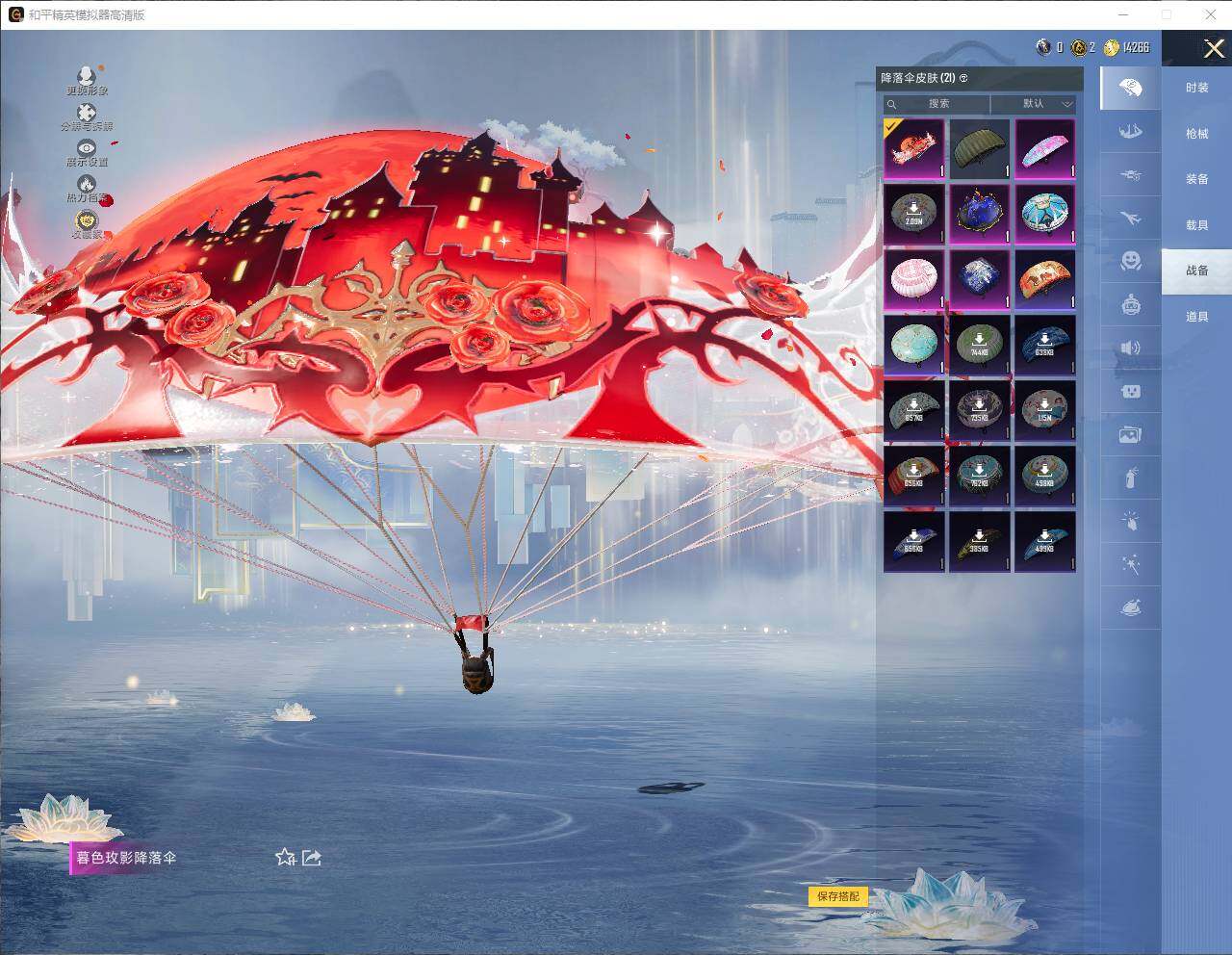The height and width of the screenshot is (955, 1232).
Task: Open the glider skin category icon
Action: (x=1130, y=132)
